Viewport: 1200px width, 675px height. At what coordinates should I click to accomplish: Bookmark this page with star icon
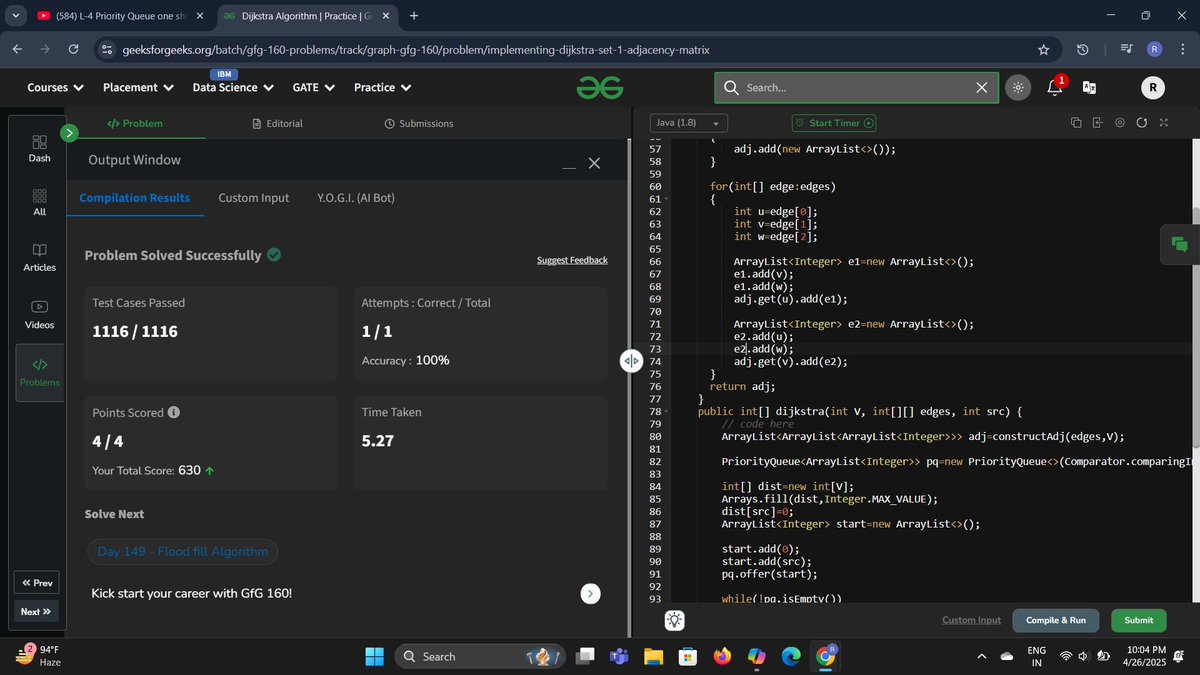1044,49
